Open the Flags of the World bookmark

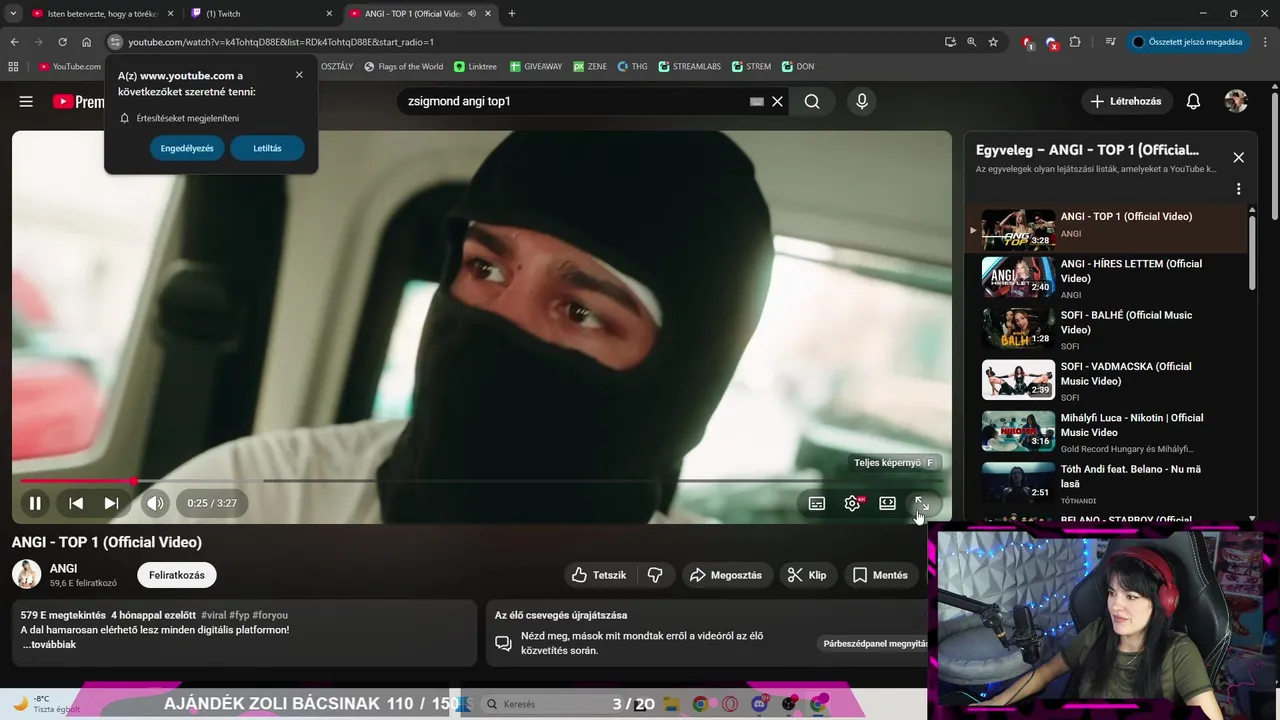[404, 66]
